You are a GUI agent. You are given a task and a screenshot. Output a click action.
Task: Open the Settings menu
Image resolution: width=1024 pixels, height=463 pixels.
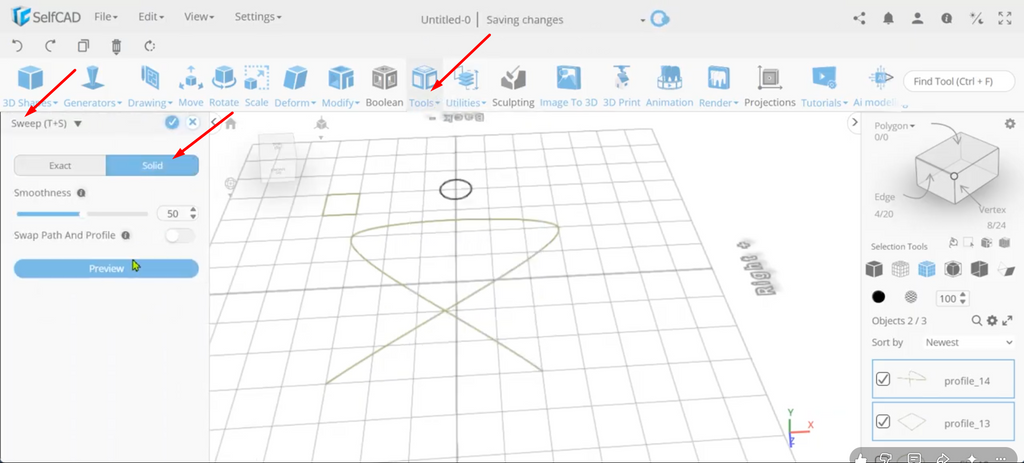pos(258,17)
